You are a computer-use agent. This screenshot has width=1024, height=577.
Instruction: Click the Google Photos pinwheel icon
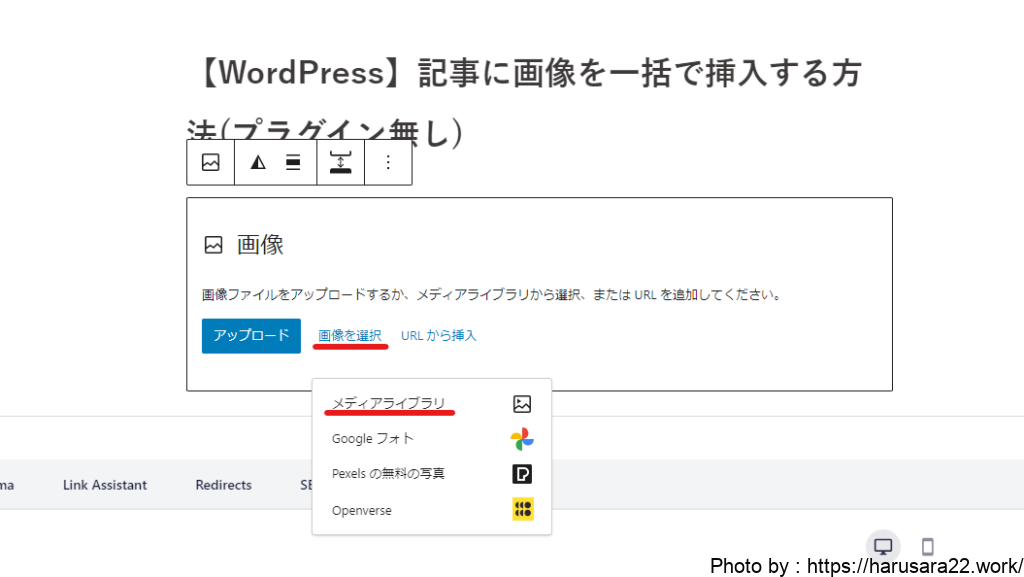point(521,439)
